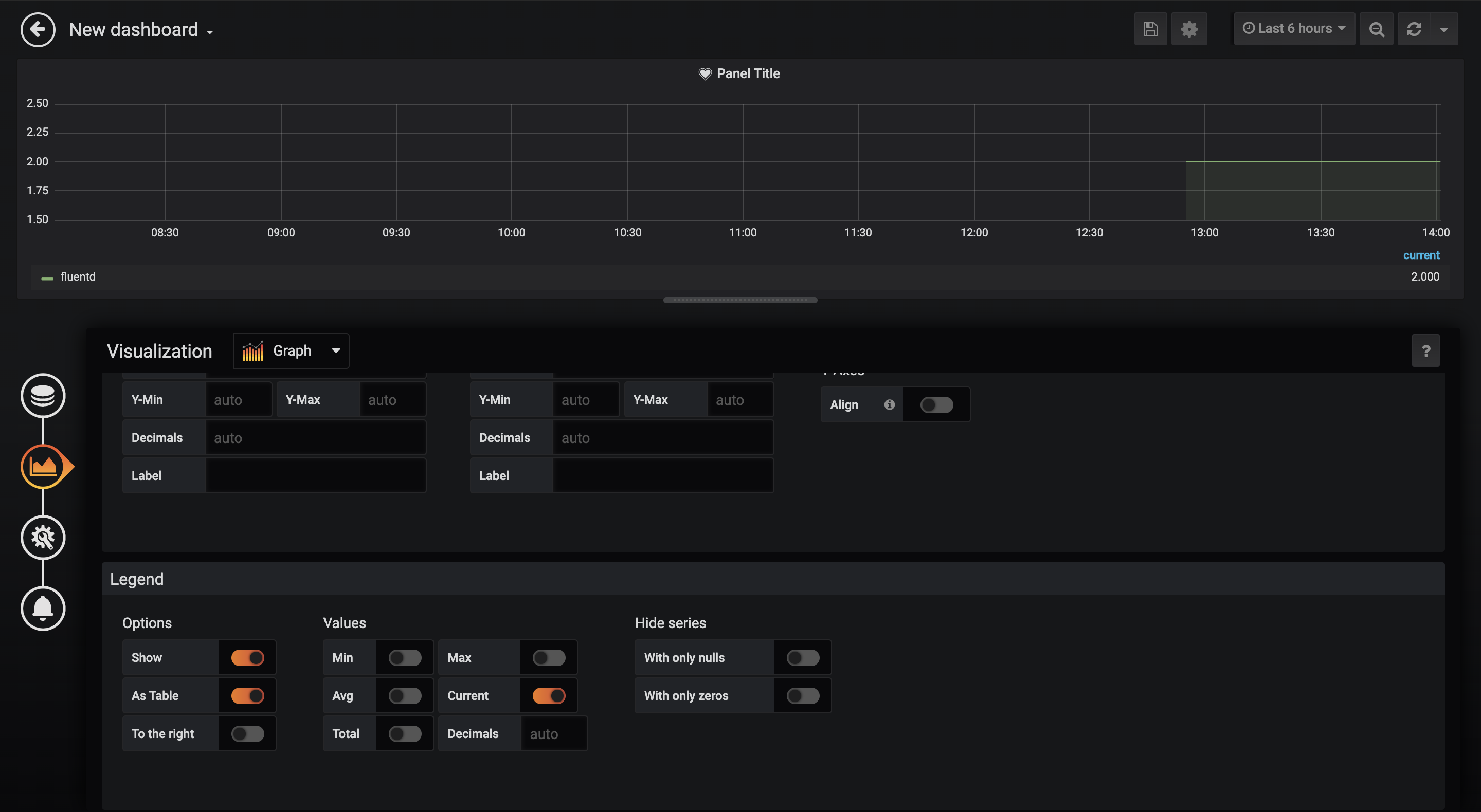The width and height of the screenshot is (1481, 812).
Task: Open the New dashboard title dropdown
Action: pyautogui.click(x=141, y=29)
